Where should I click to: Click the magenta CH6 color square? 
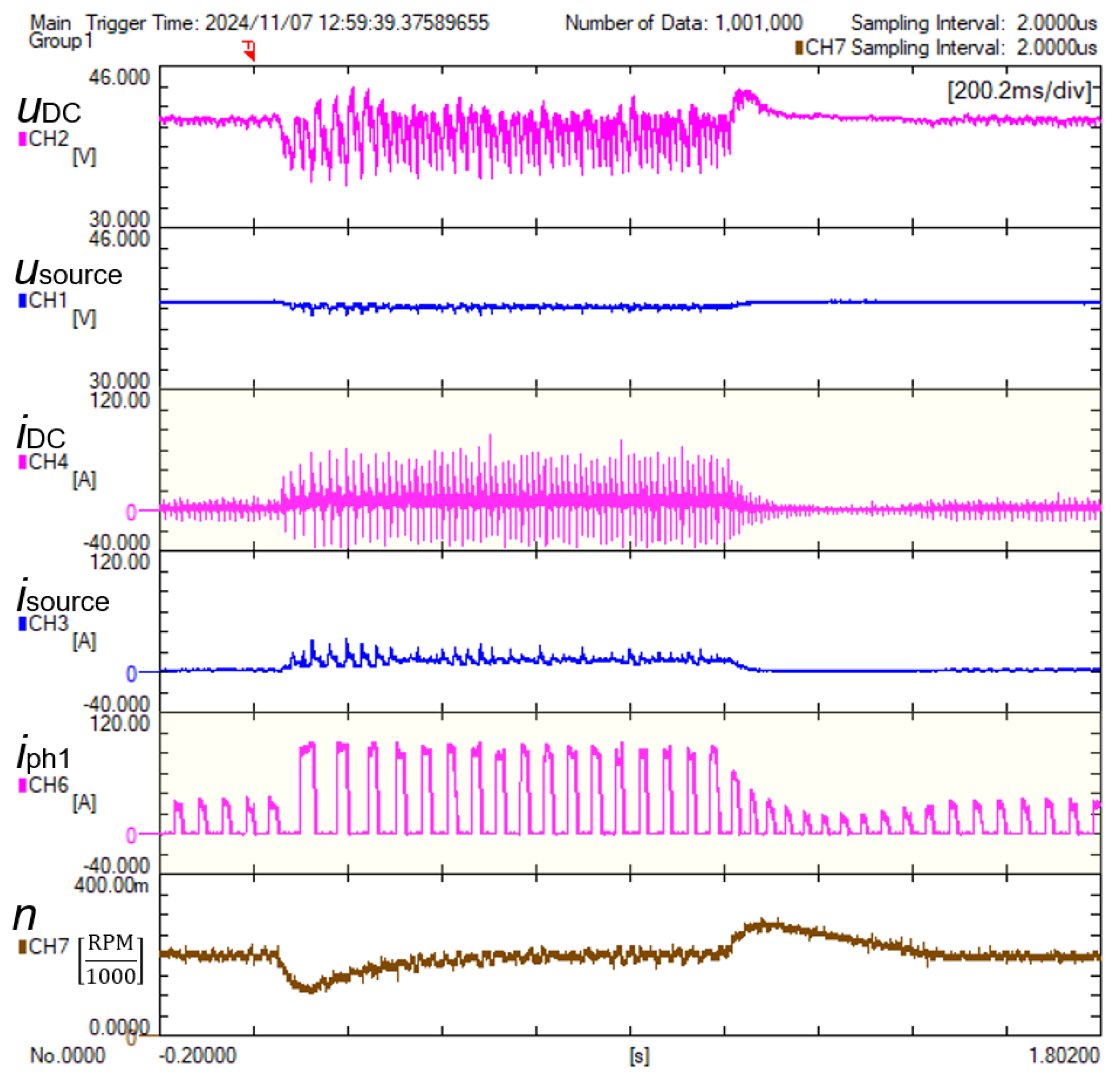click(x=23, y=786)
